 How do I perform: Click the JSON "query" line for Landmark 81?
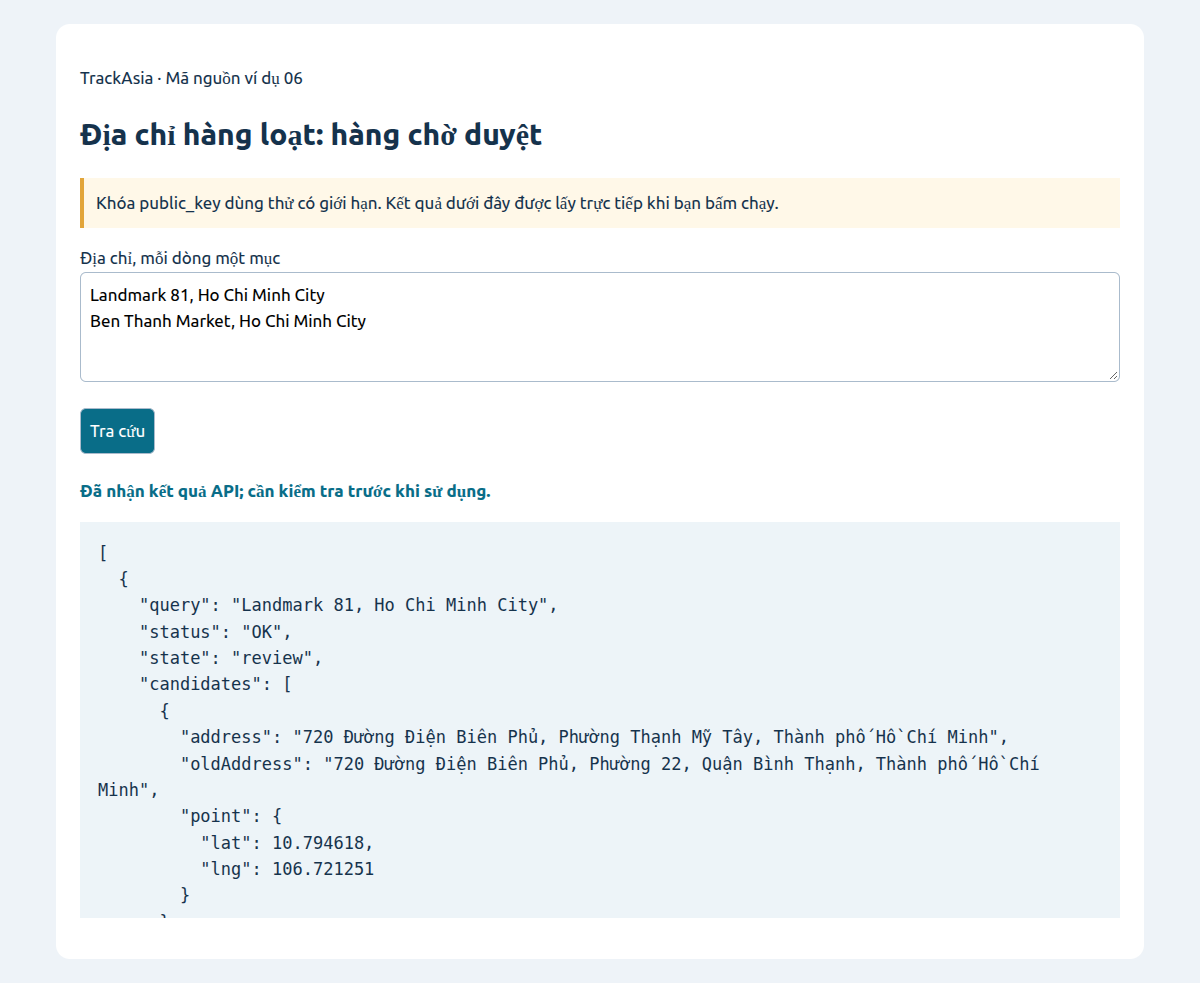coord(348,605)
